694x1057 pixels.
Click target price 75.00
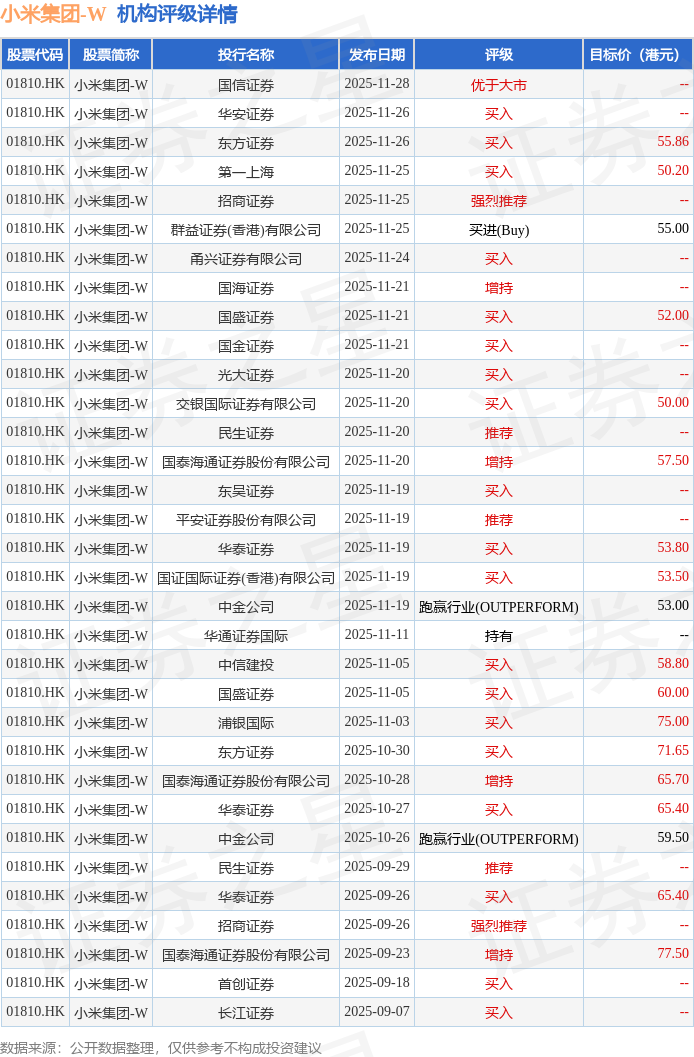[x=673, y=721]
